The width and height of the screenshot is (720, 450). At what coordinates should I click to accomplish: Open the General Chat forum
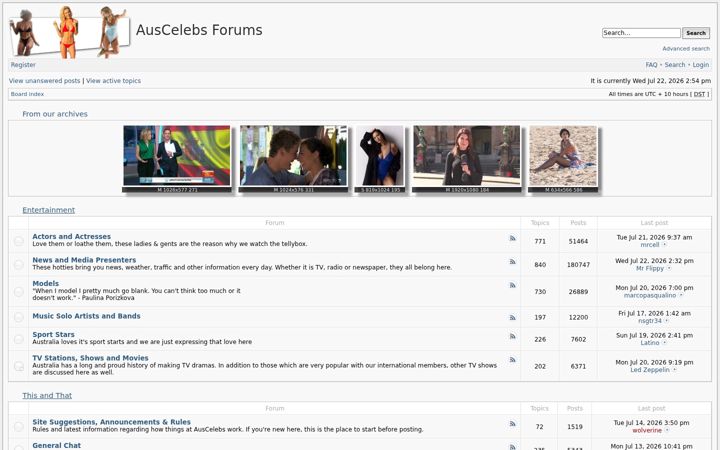click(56, 445)
